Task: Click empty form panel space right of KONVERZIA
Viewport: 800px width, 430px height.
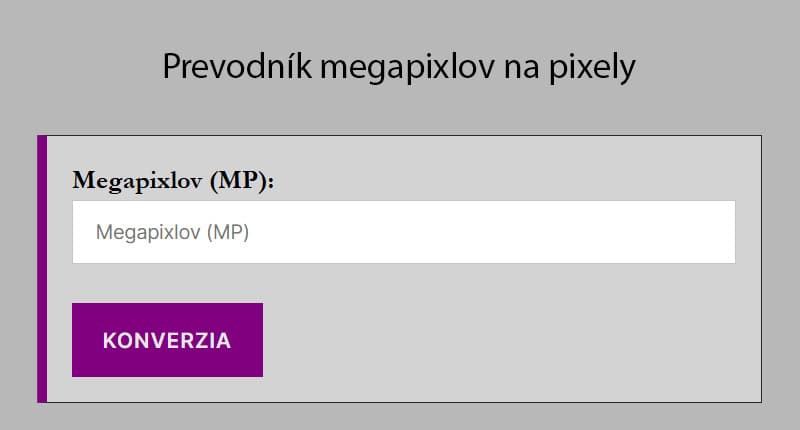Action: (x=500, y=340)
